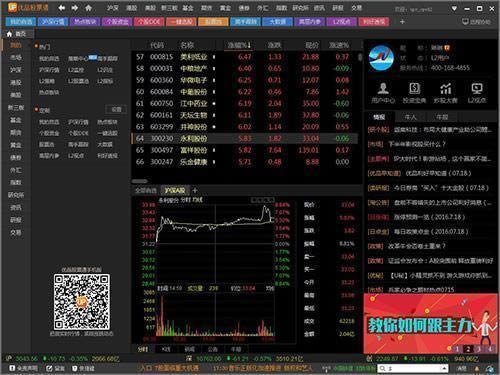
Task: Open the 研究所 item in top menu bar
Action: pyautogui.click(x=300, y=8)
